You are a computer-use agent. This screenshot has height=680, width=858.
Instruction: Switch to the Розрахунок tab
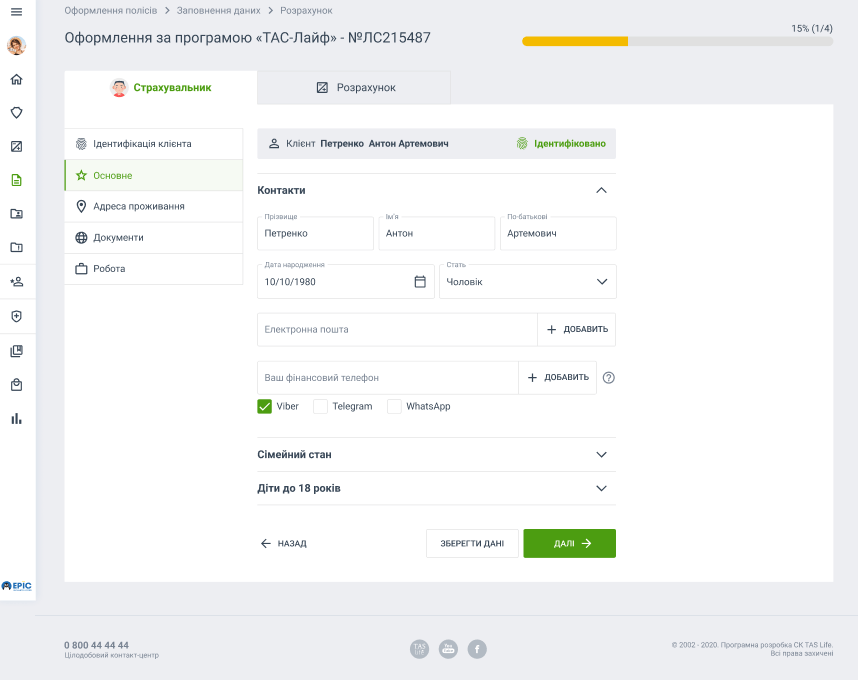tap(354, 88)
